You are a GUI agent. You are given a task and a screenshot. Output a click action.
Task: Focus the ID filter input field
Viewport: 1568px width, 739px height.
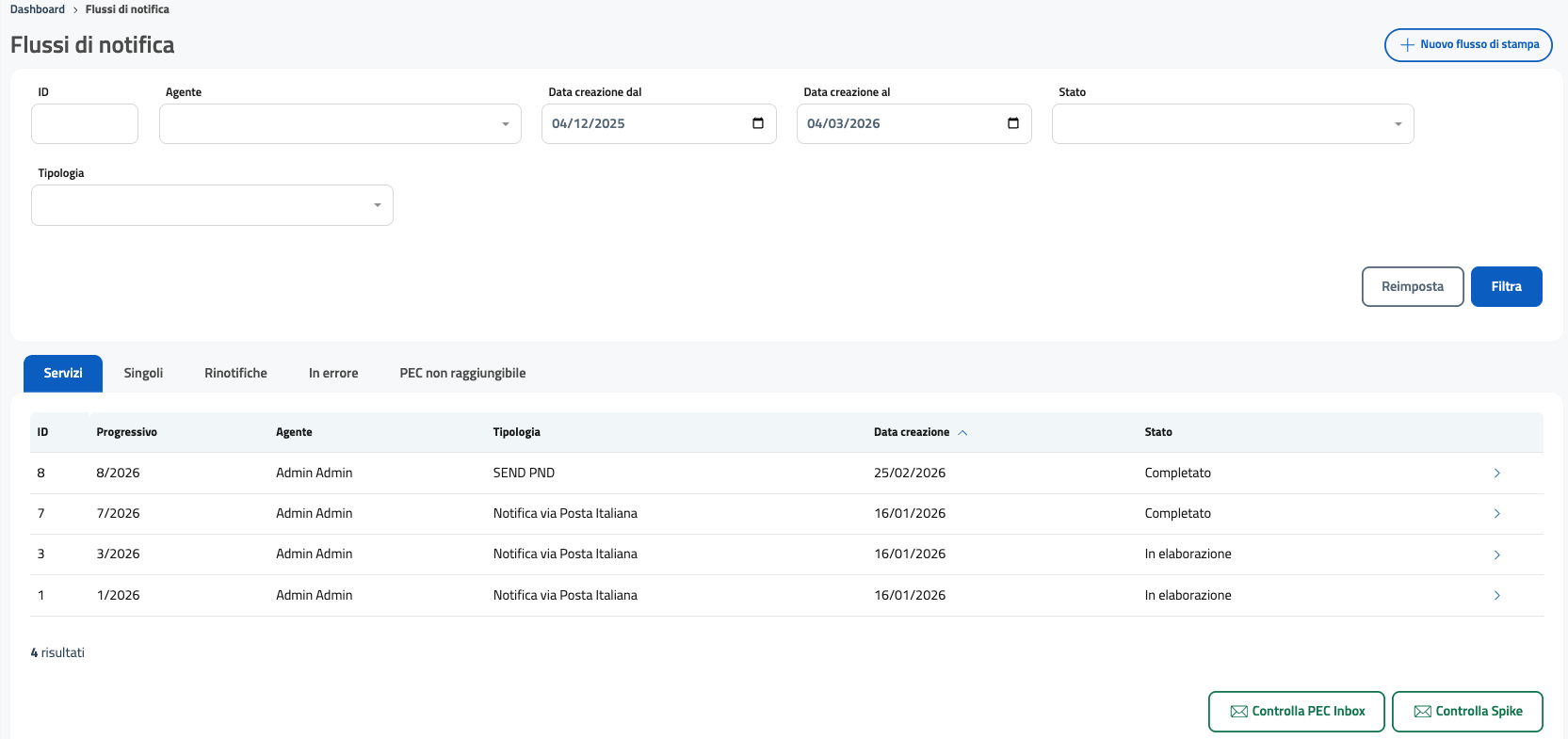click(x=85, y=124)
